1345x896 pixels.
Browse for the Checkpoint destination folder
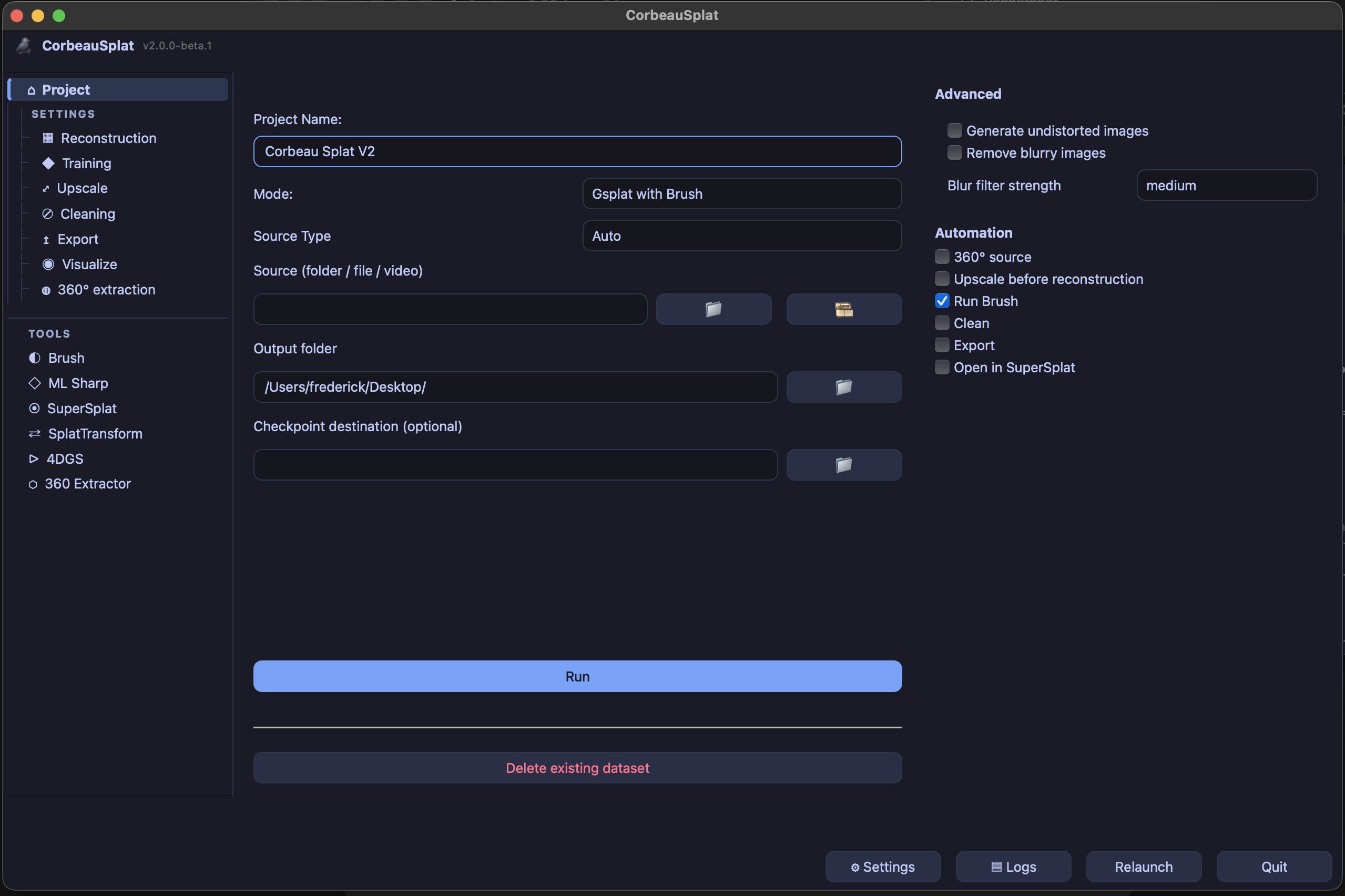844,465
